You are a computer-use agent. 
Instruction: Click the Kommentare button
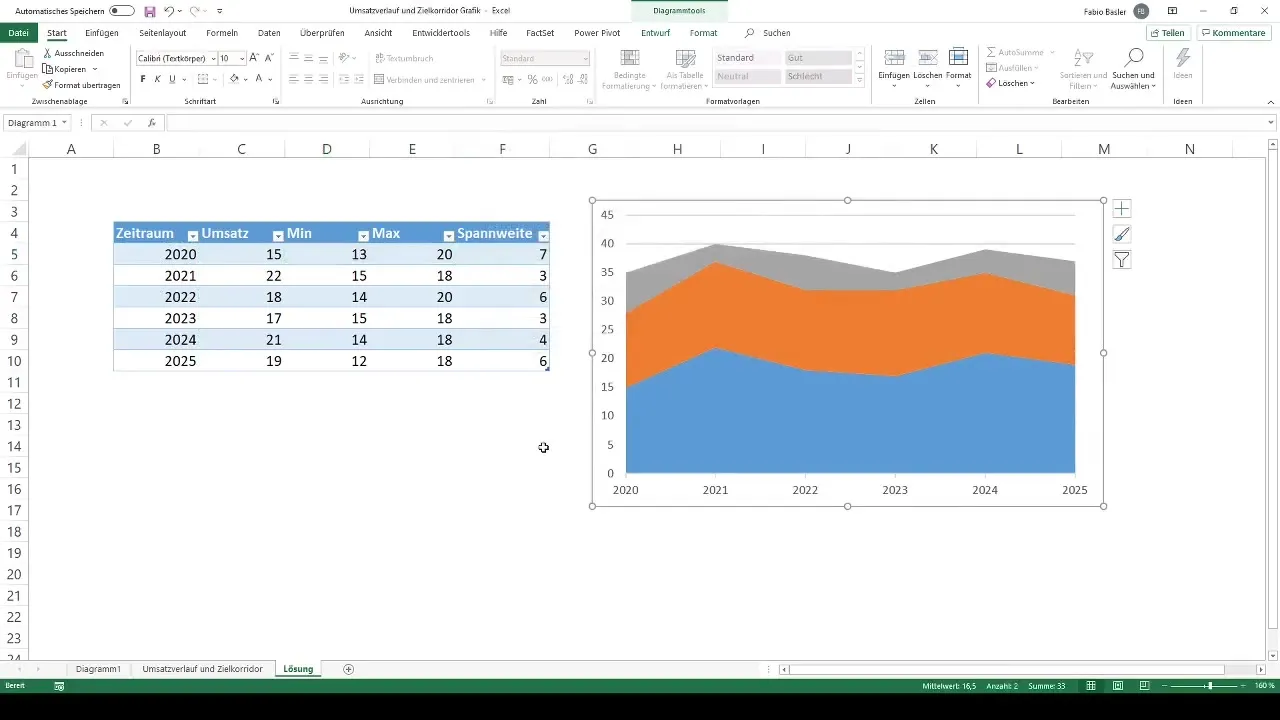[1233, 33]
